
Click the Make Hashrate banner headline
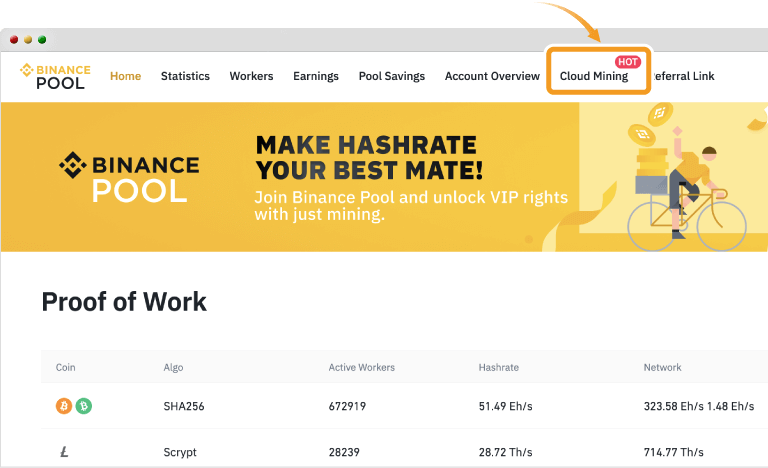pyautogui.click(x=369, y=158)
